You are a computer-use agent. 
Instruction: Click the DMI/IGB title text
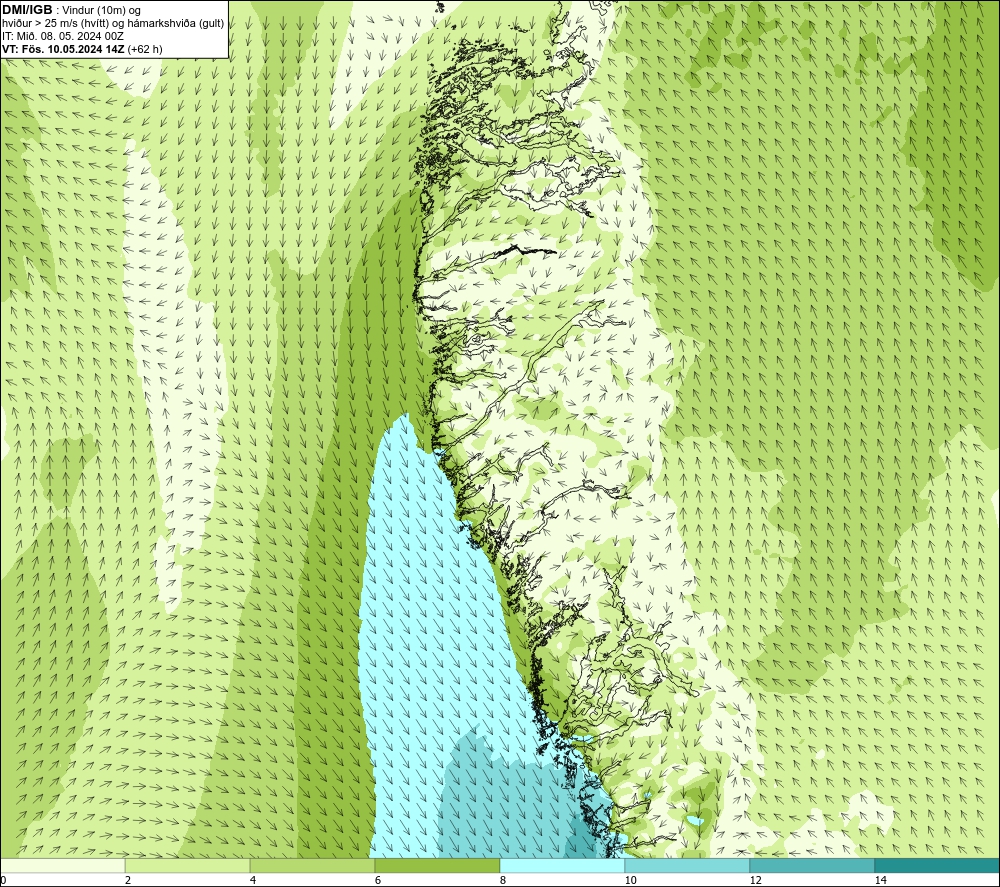[x=27, y=10]
